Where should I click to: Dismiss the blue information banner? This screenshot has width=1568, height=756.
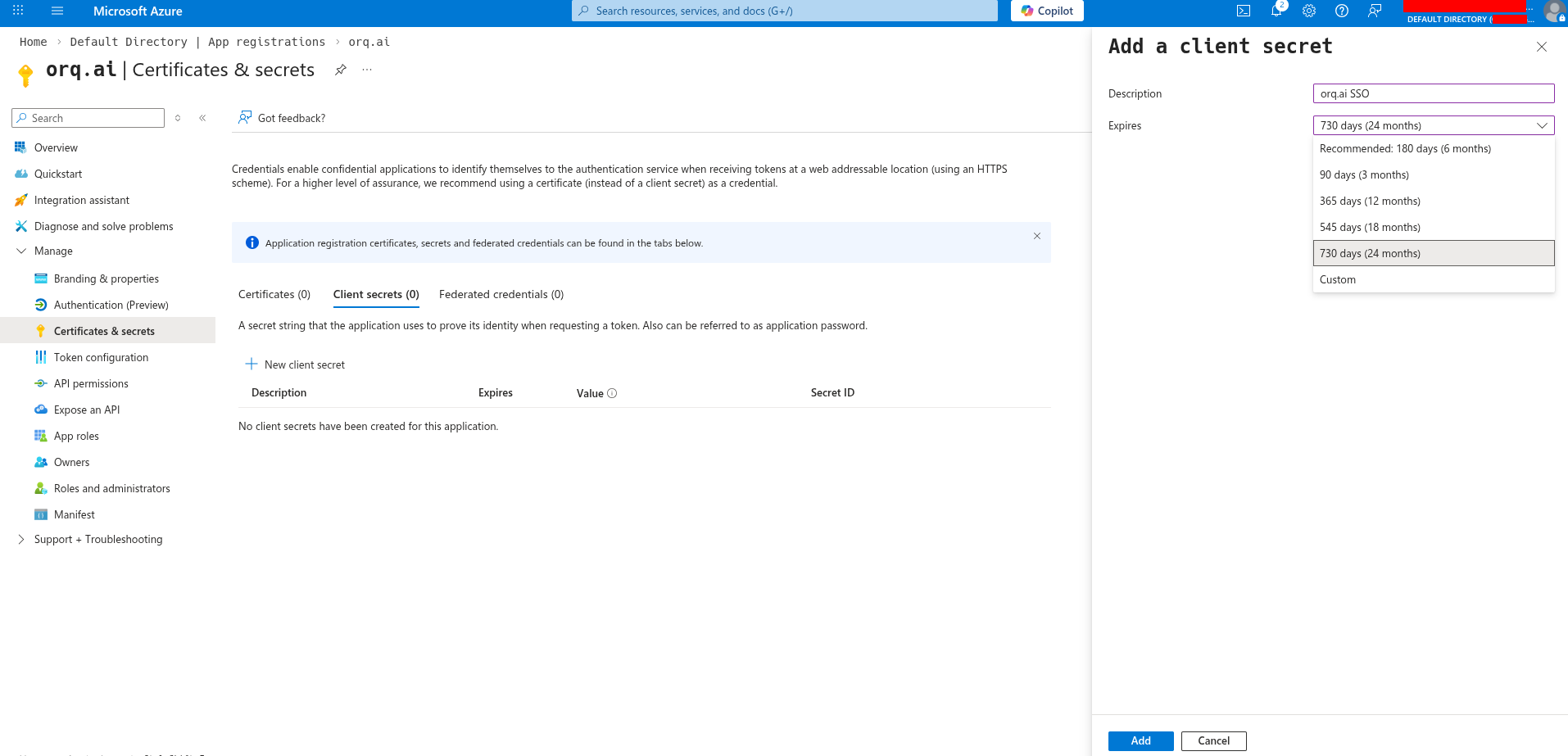1036,236
